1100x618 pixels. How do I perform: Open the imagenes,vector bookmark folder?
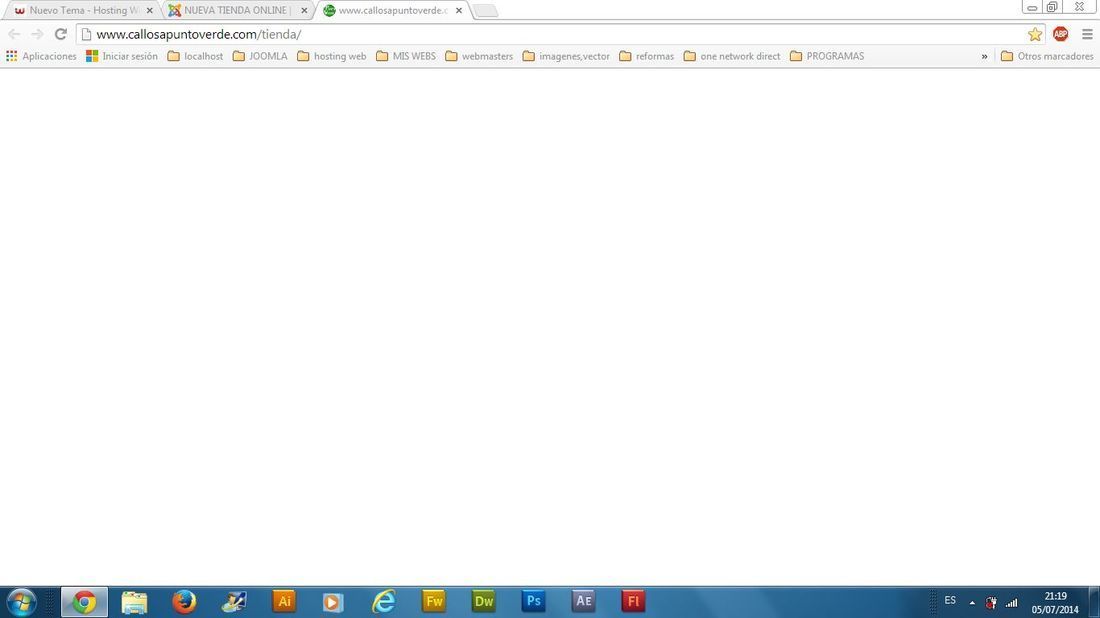click(x=566, y=56)
